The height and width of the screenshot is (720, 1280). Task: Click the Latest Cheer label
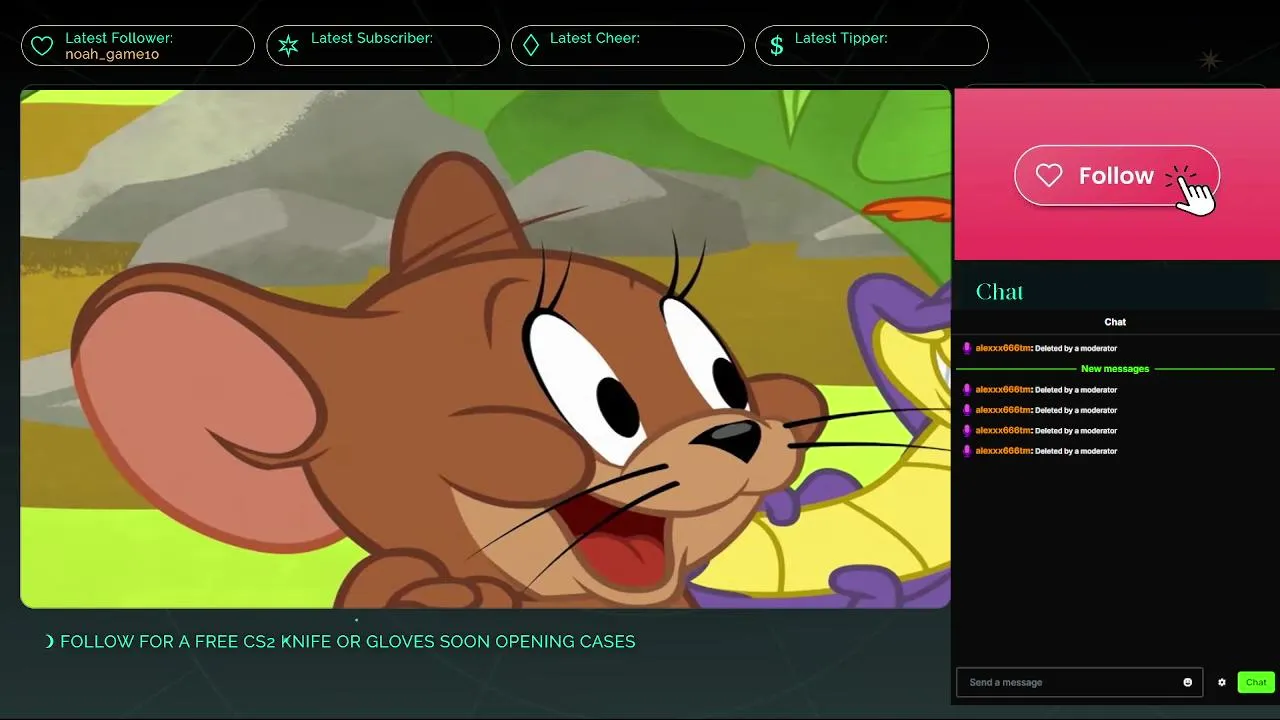click(x=594, y=38)
